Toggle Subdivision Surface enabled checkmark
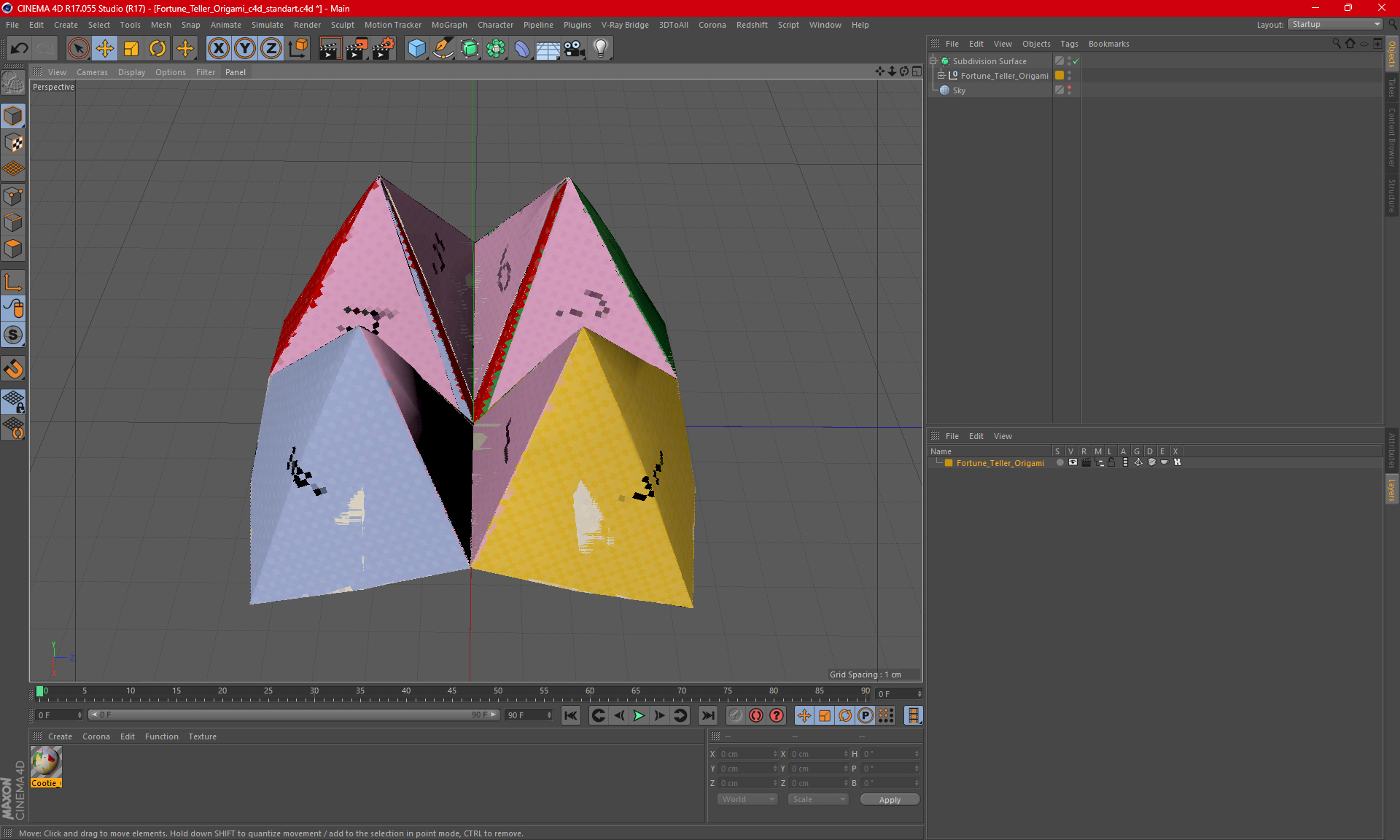This screenshot has width=1400, height=840. 1076,61
